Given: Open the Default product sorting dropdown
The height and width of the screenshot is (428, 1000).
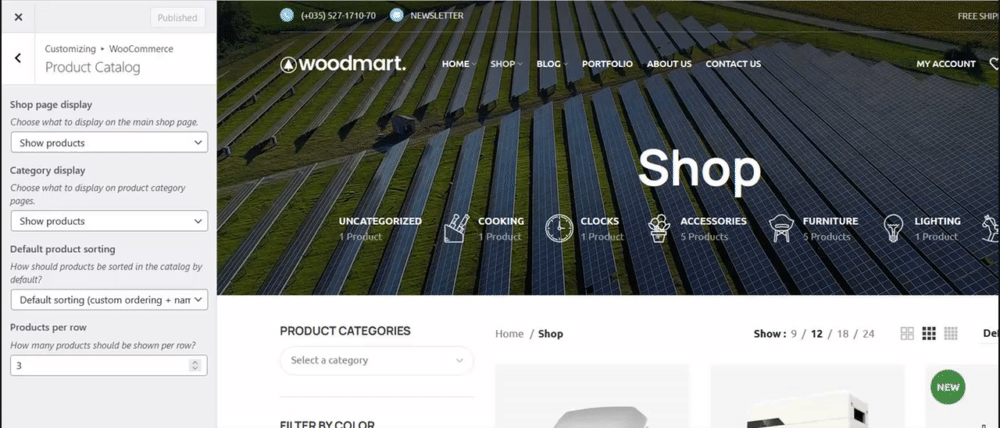Looking at the screenshot, I should [x=109, y=299].
